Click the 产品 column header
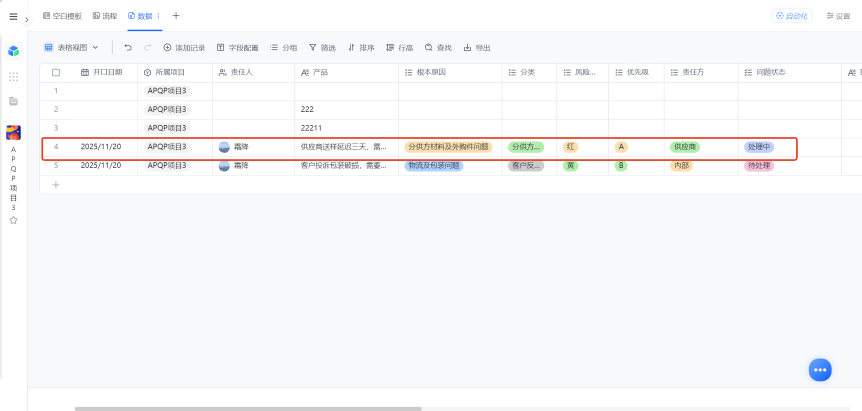The width and height of the screenshot is (862, 411). pyautogui.click(x=346, y=73)
